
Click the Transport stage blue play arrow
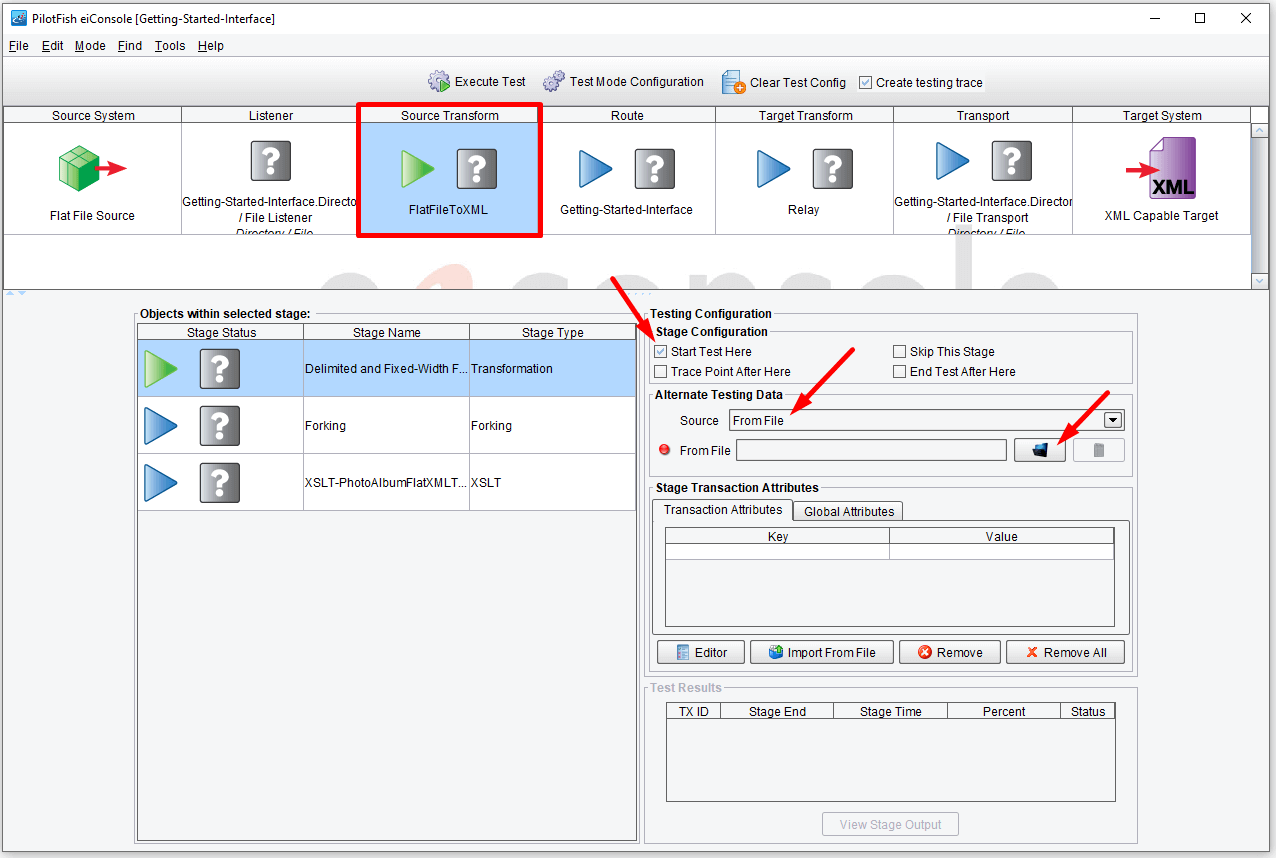pos(953,161)
